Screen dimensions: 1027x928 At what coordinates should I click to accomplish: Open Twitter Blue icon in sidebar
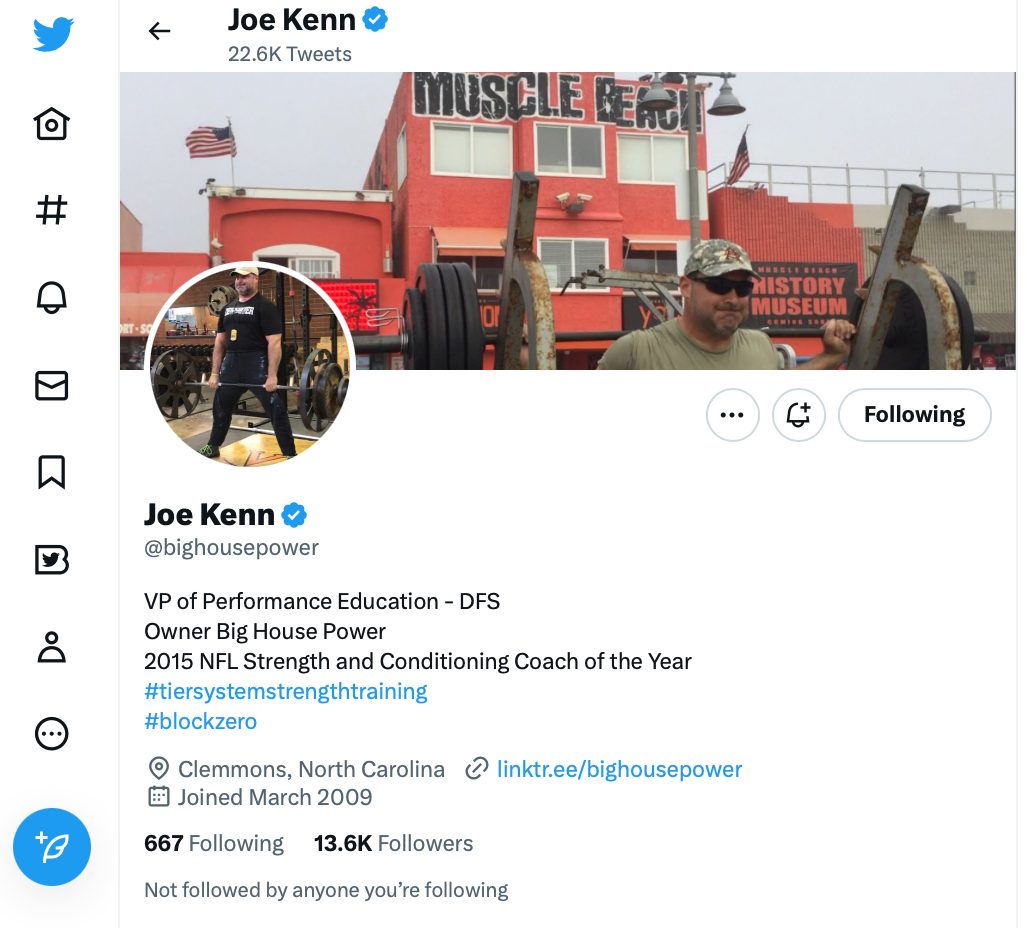(x=52, y=560)
